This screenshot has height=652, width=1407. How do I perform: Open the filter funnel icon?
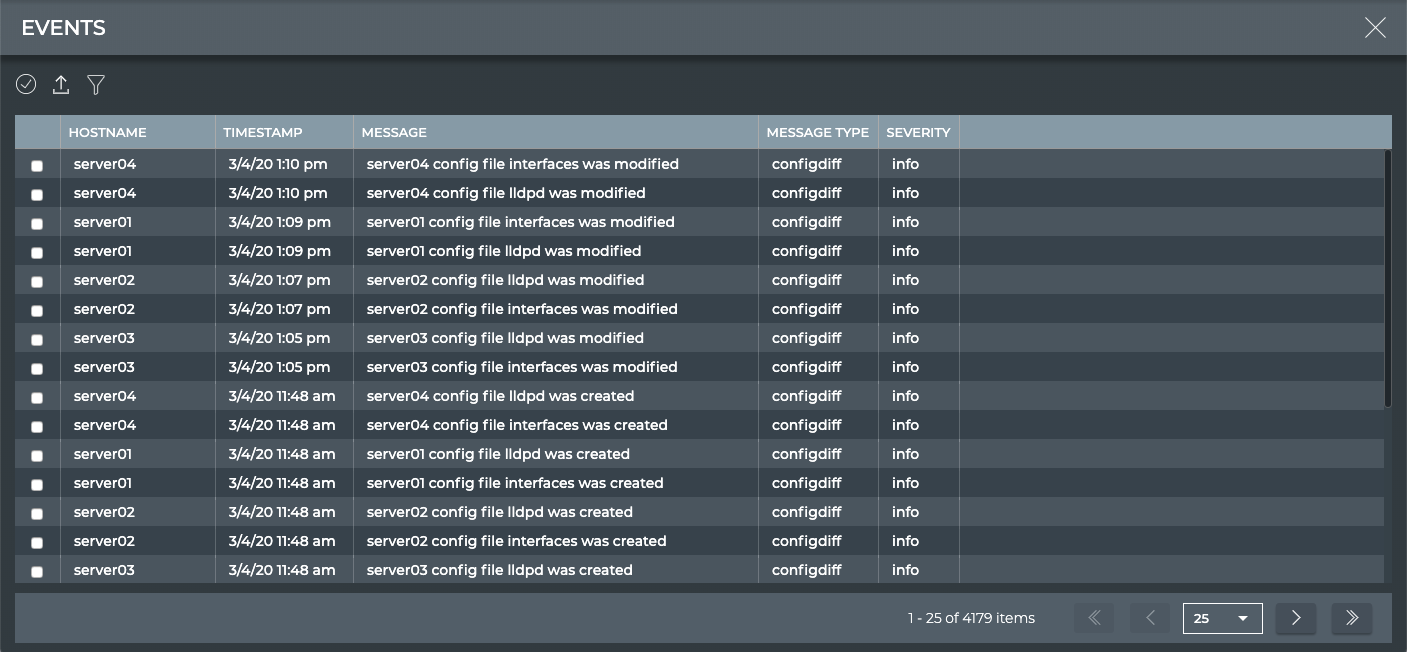point(96,85)
